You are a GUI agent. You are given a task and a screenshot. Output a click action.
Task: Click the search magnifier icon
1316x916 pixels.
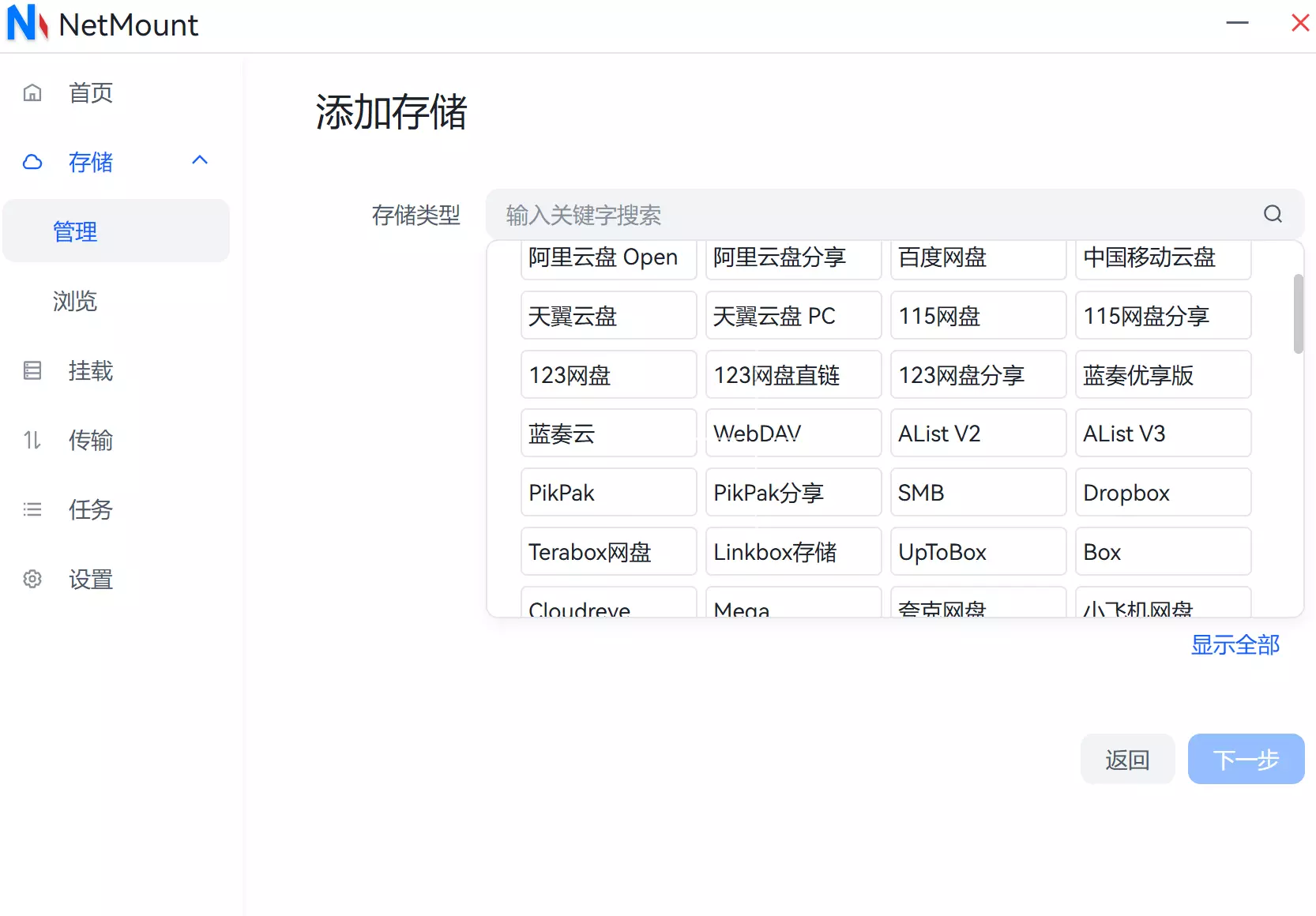(x=1273, y=214)
